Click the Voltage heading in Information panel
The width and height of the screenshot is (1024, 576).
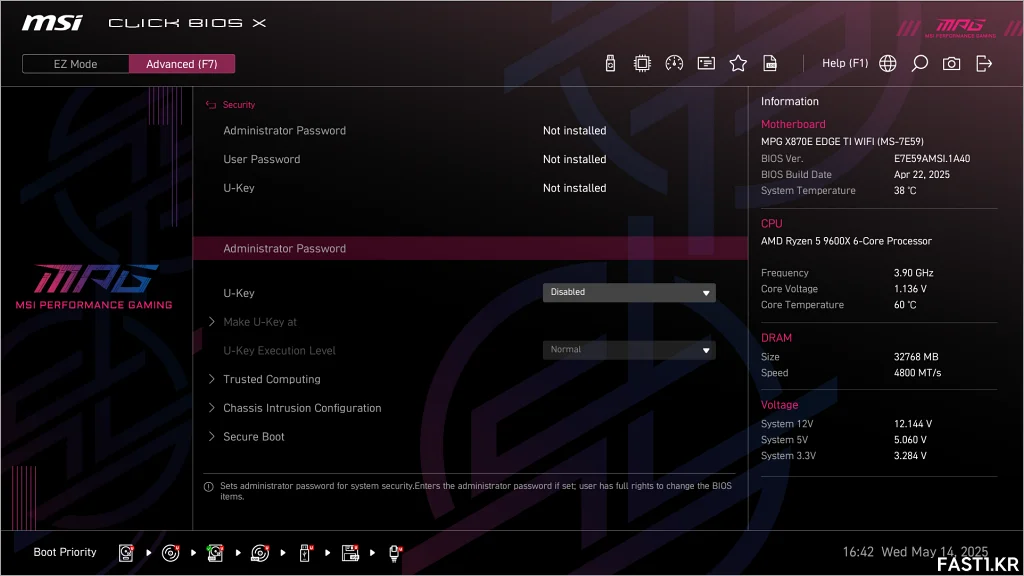coord(780,405)
